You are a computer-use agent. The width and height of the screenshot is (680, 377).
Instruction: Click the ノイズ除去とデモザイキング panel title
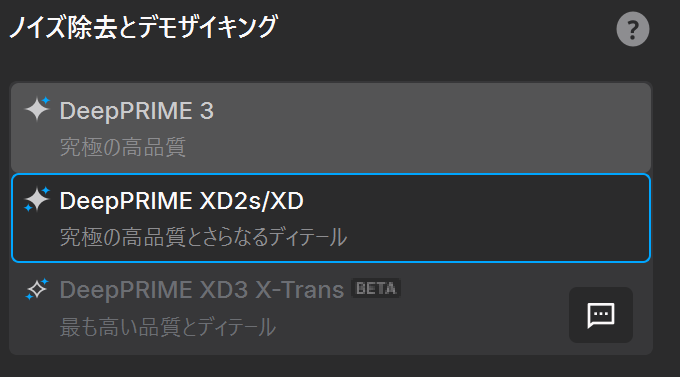pyautogui.click(x=143, y=27)
